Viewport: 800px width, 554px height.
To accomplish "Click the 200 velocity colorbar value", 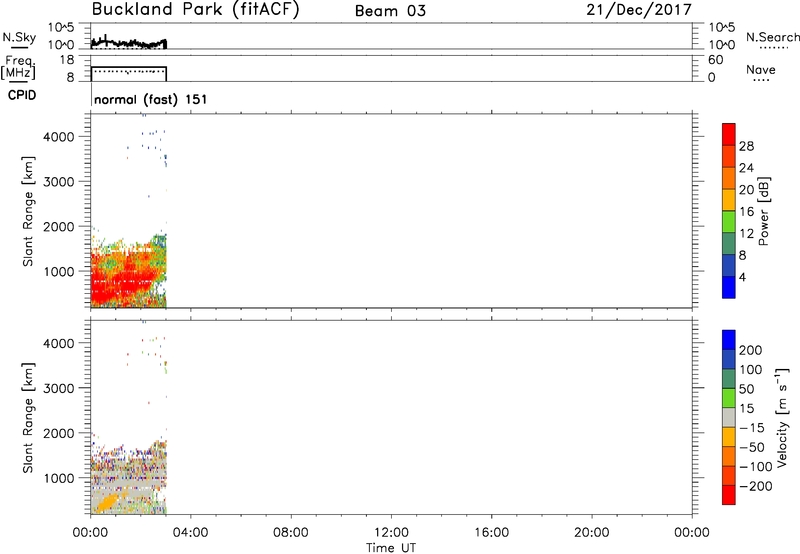I will (x=751, y=350).
